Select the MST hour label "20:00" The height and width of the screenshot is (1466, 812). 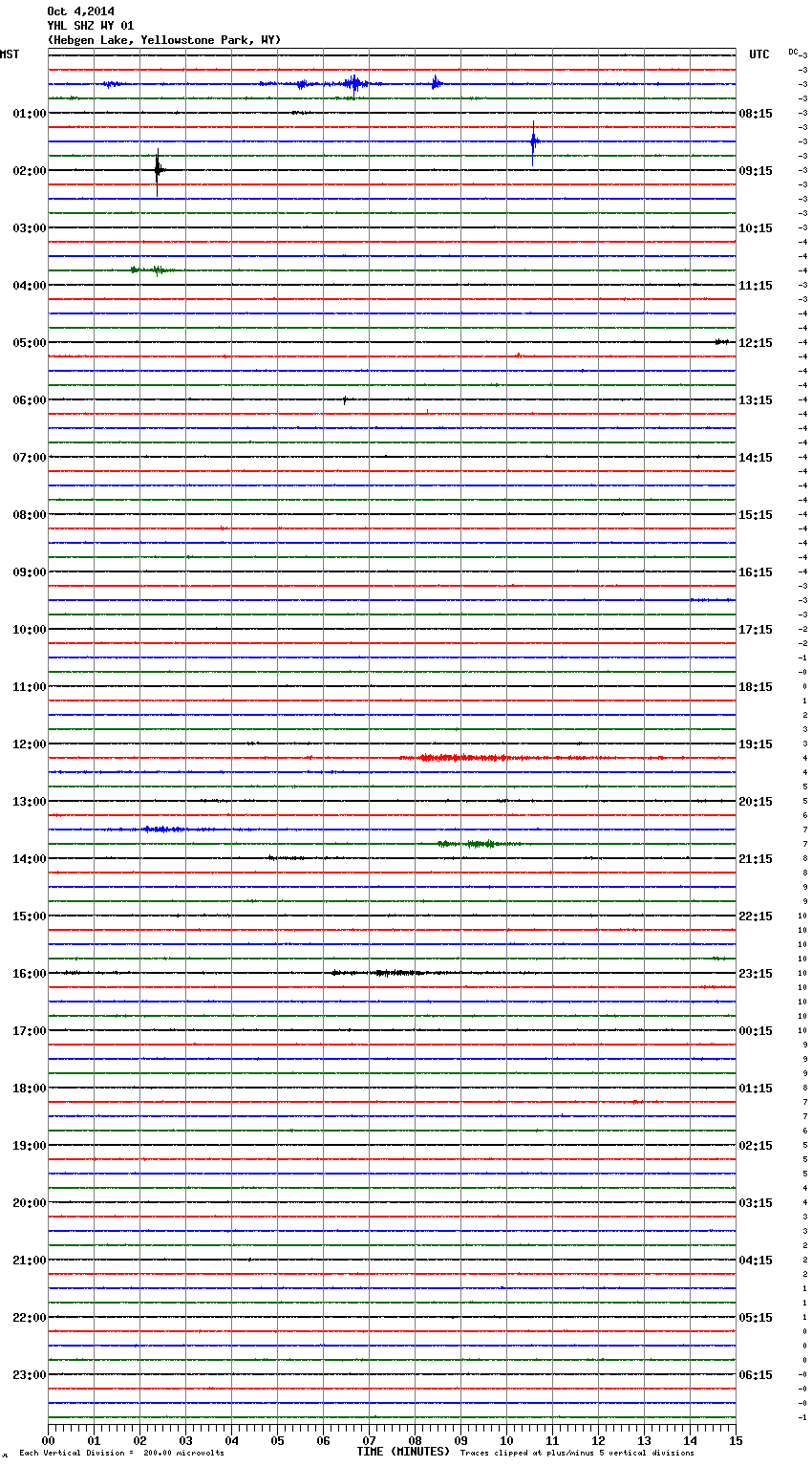click(x=30, y=1203)
